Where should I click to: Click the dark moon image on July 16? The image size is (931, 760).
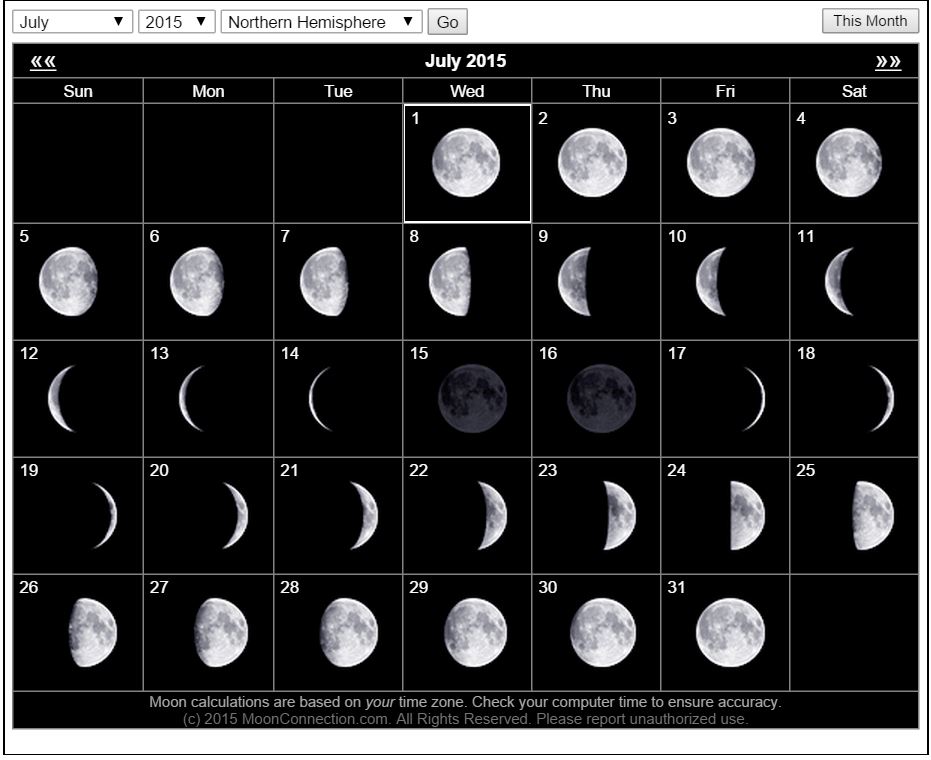[601, 398]
